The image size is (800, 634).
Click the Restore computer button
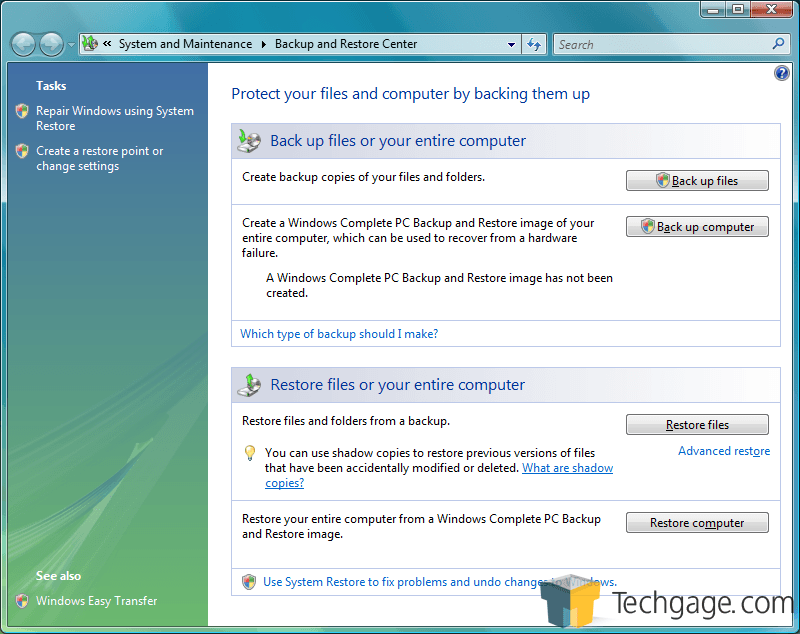coord(697,523)
